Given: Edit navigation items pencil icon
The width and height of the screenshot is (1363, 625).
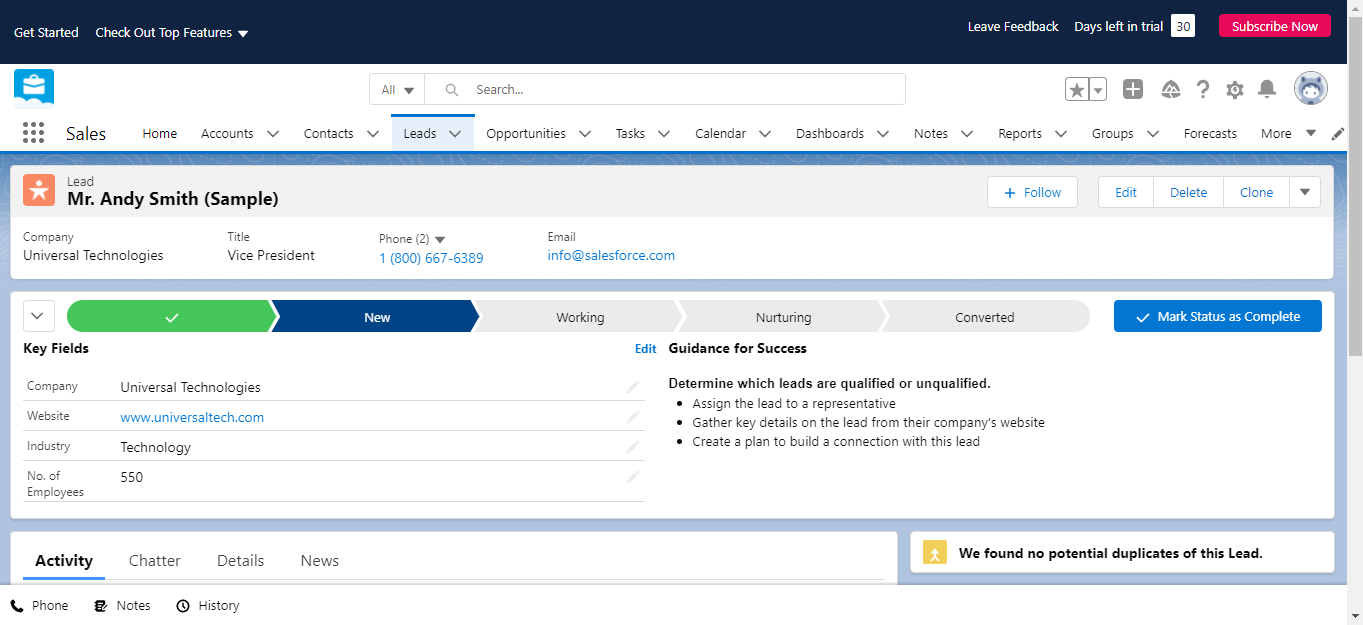Looking at the screenshot, I should pyautogui.click(x=1338, y=134).
